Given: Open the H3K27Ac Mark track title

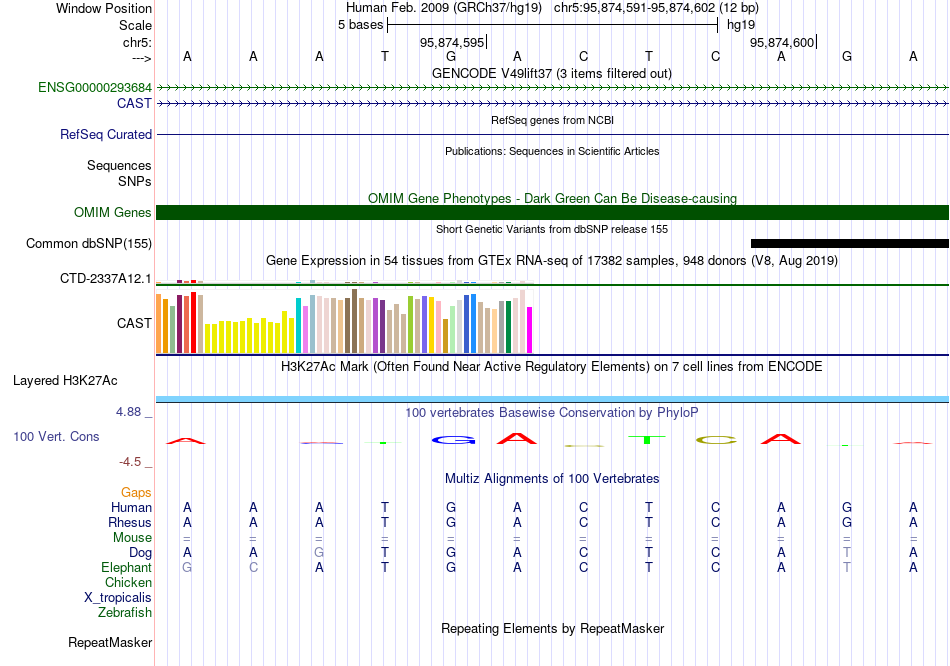Looking at the screenshot, I should pyautogui.click(x=552, y=367).
